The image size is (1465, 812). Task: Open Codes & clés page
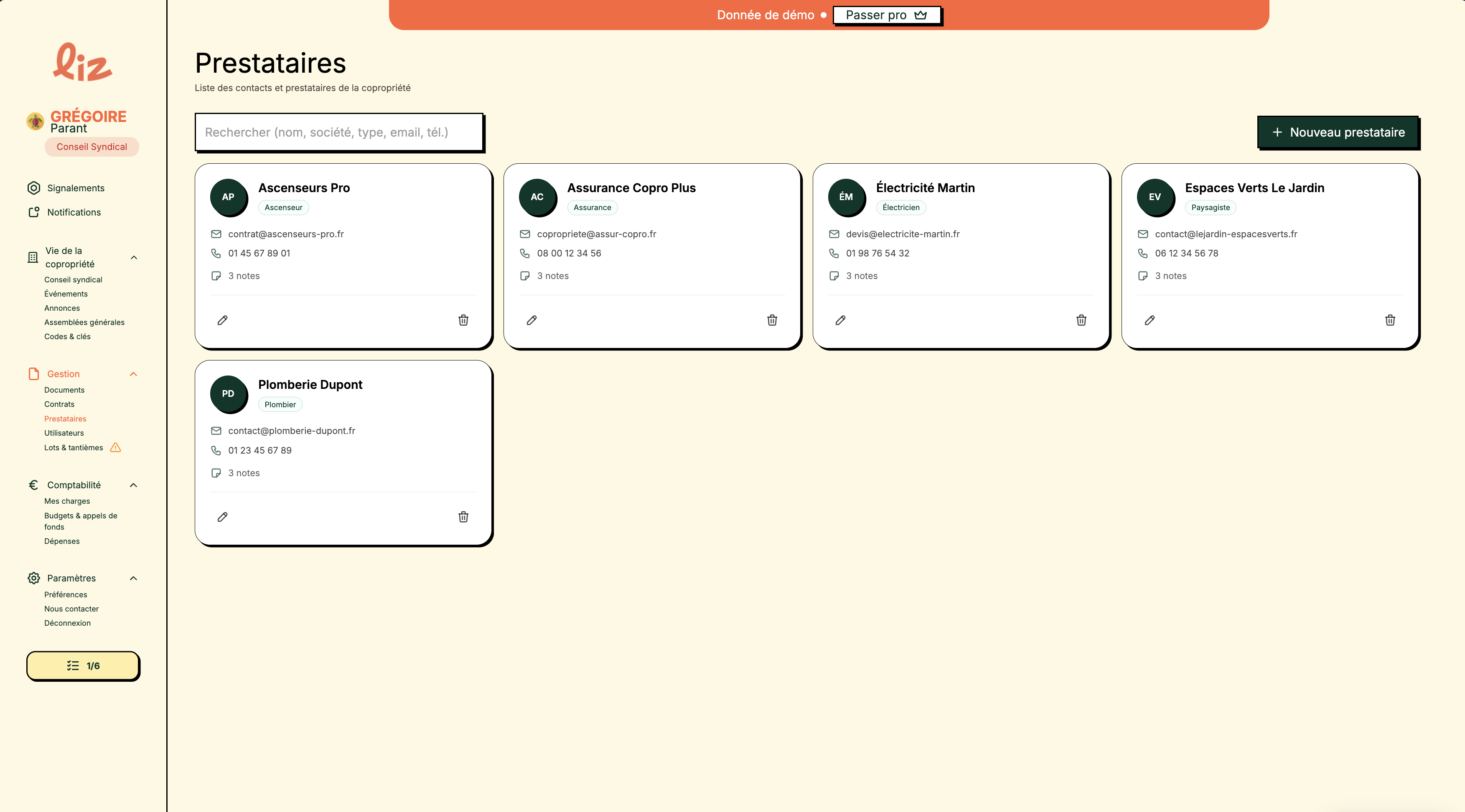67,337
